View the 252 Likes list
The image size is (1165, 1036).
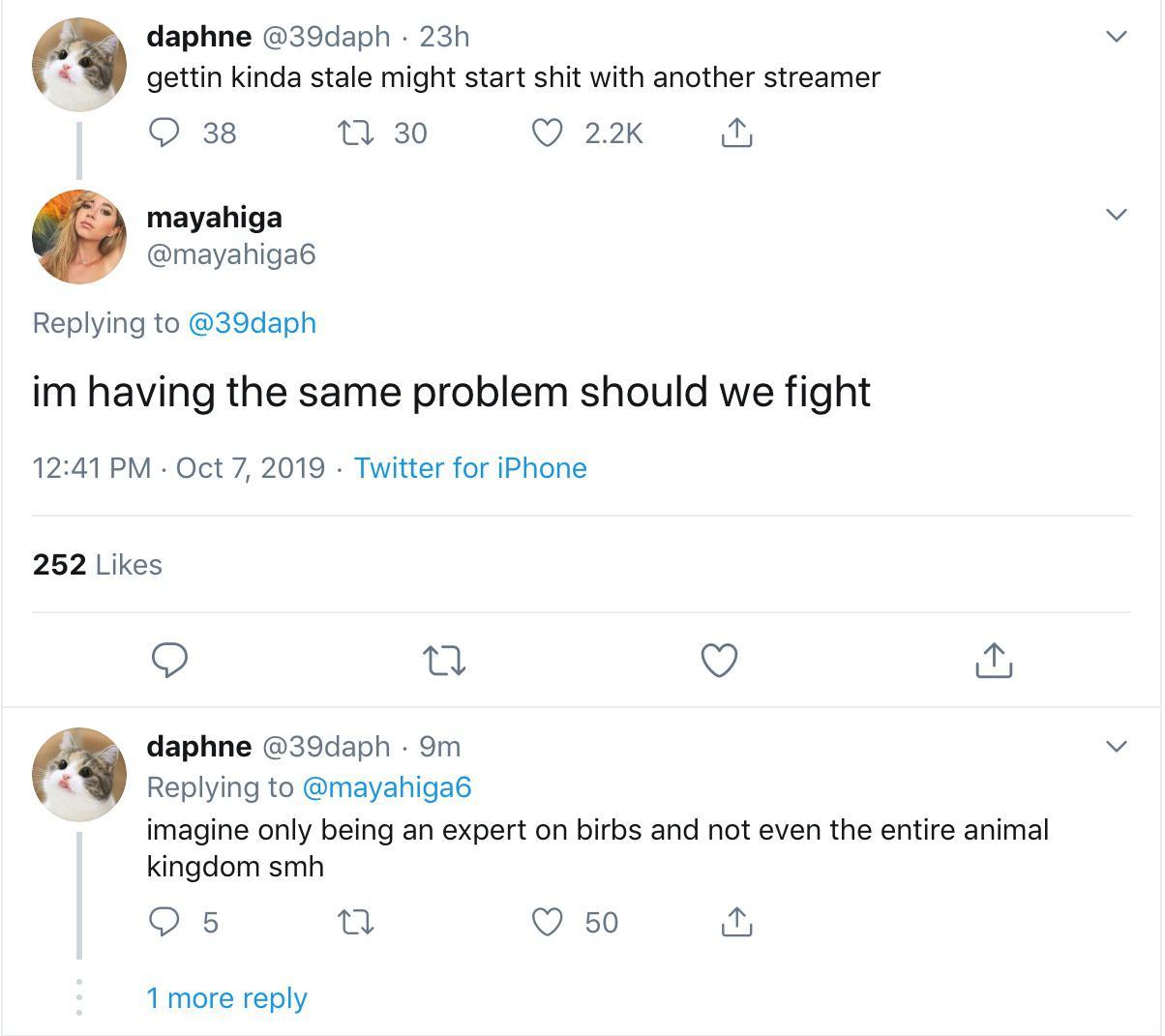coord(97,564)
